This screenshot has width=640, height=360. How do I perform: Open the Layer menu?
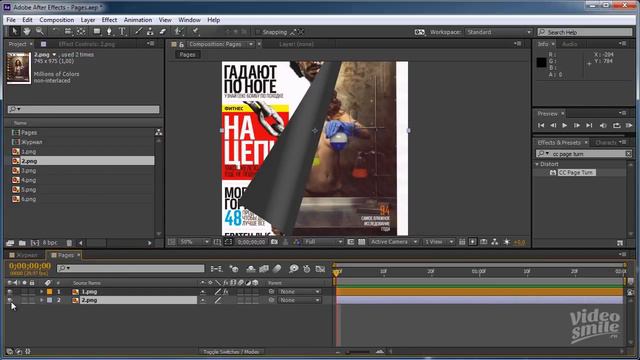coord(88,20)
